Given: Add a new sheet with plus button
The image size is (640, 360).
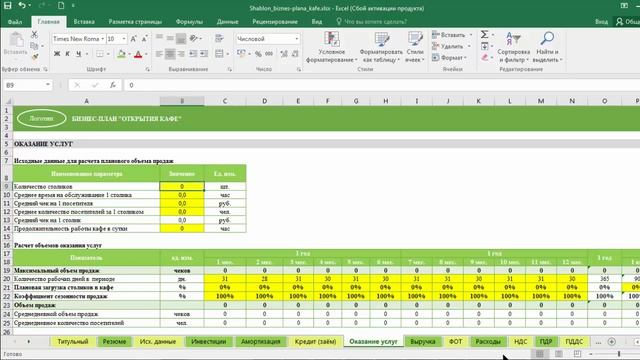Looking at the screenshot, I should click(x=611, y=342).
